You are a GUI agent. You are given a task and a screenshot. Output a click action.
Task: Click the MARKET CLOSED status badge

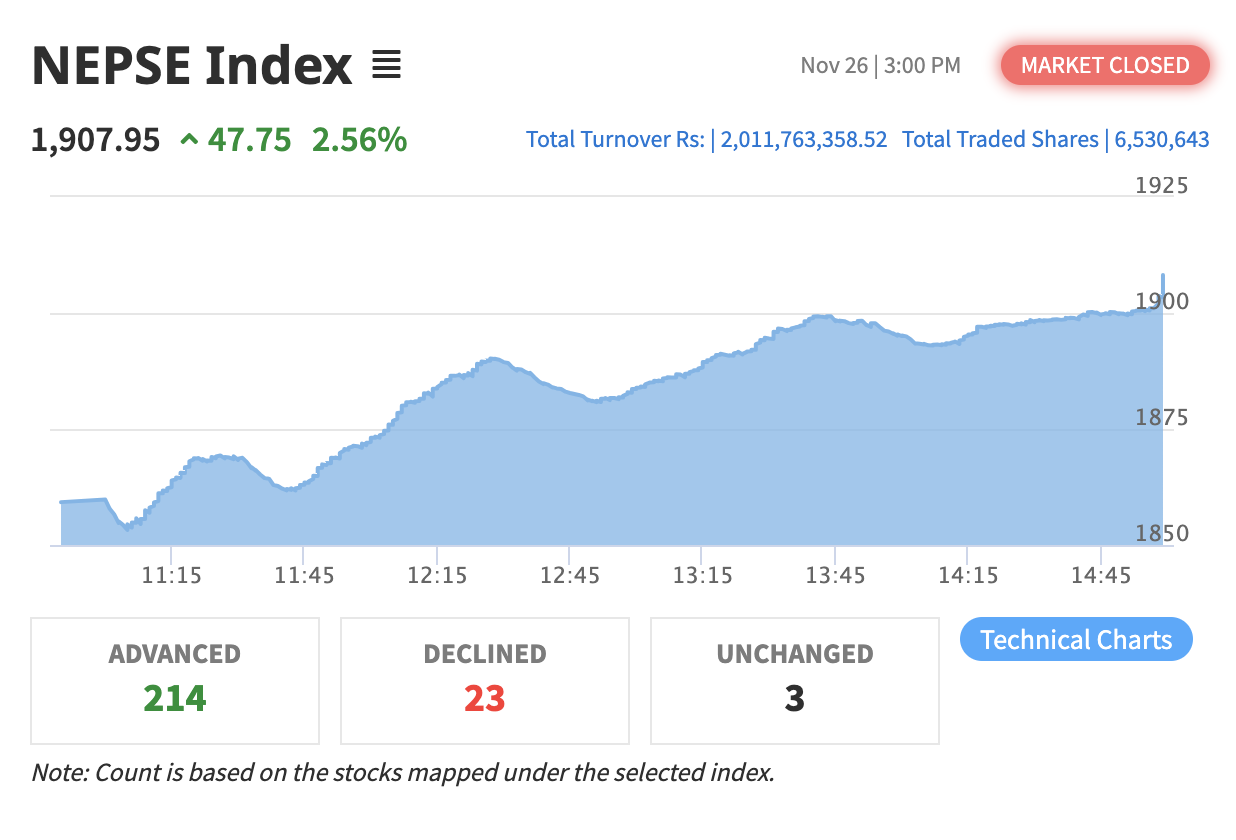click(1105, 66)
